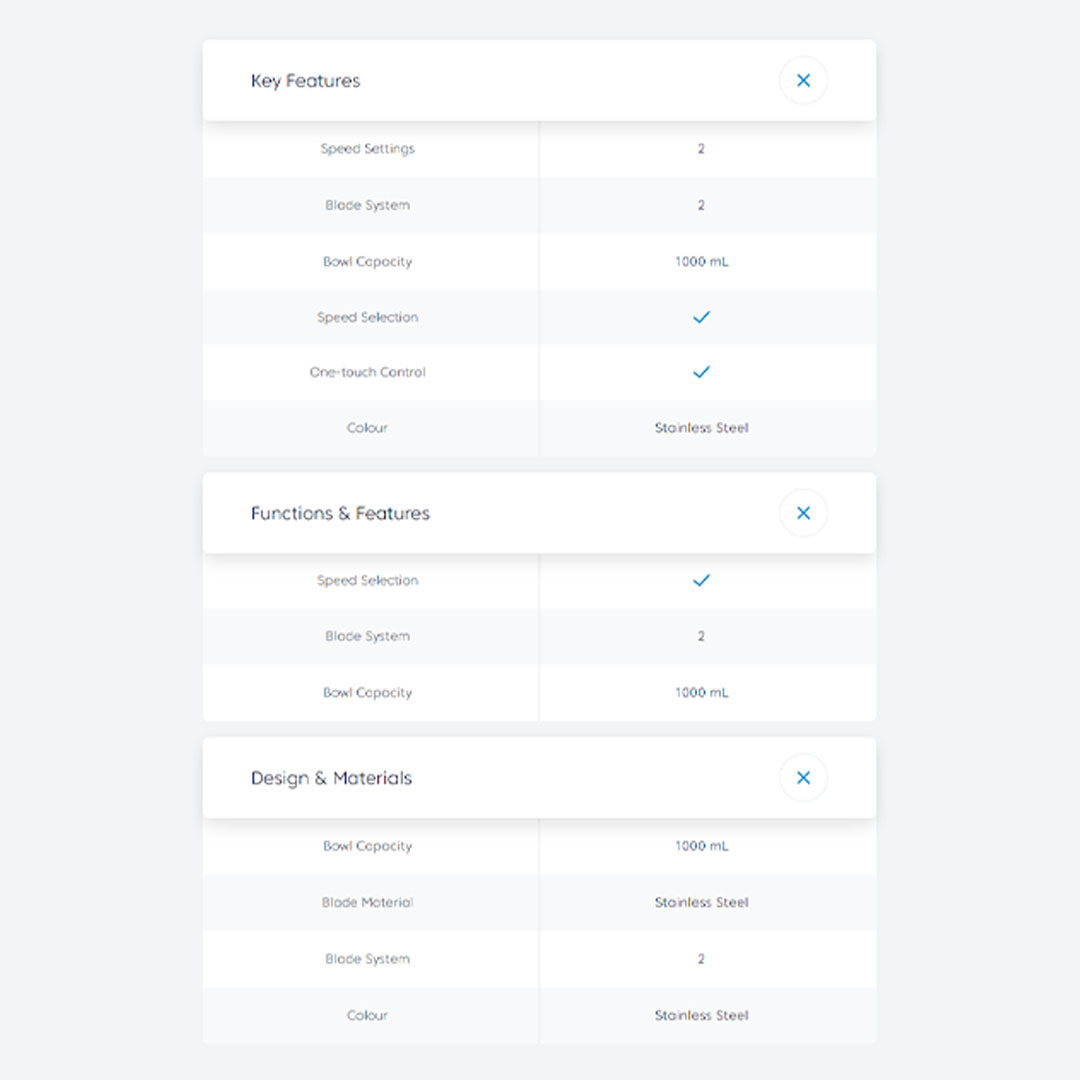Image resolution: width=1080 pixels, height=1080 pixels.
Task: Click 1000 mL value under Functions & Features
Action: (x=701, y=692)
